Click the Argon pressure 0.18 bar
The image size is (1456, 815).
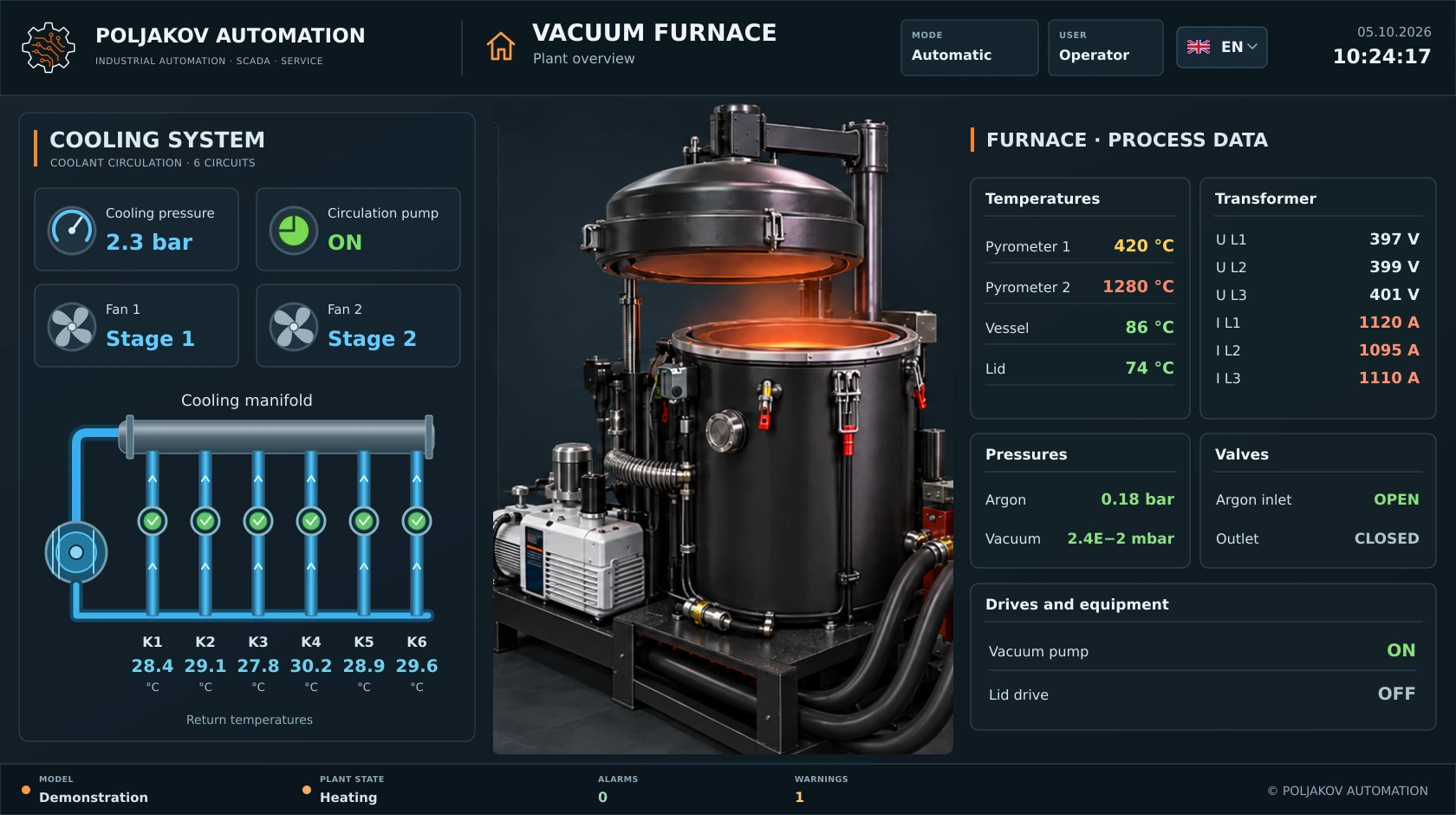point(1138,499)
